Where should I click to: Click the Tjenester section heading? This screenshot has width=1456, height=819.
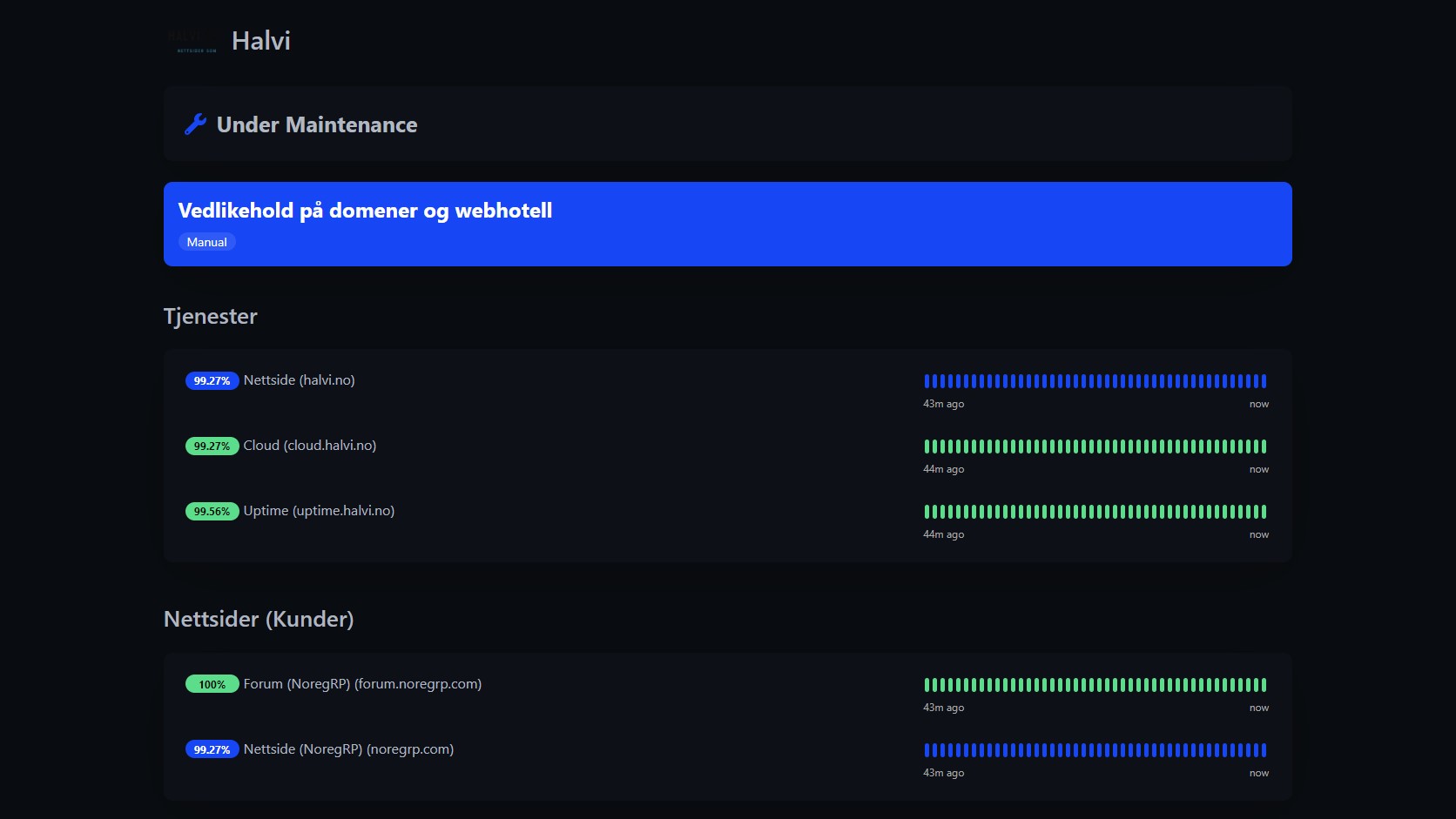tap(211, 316)
